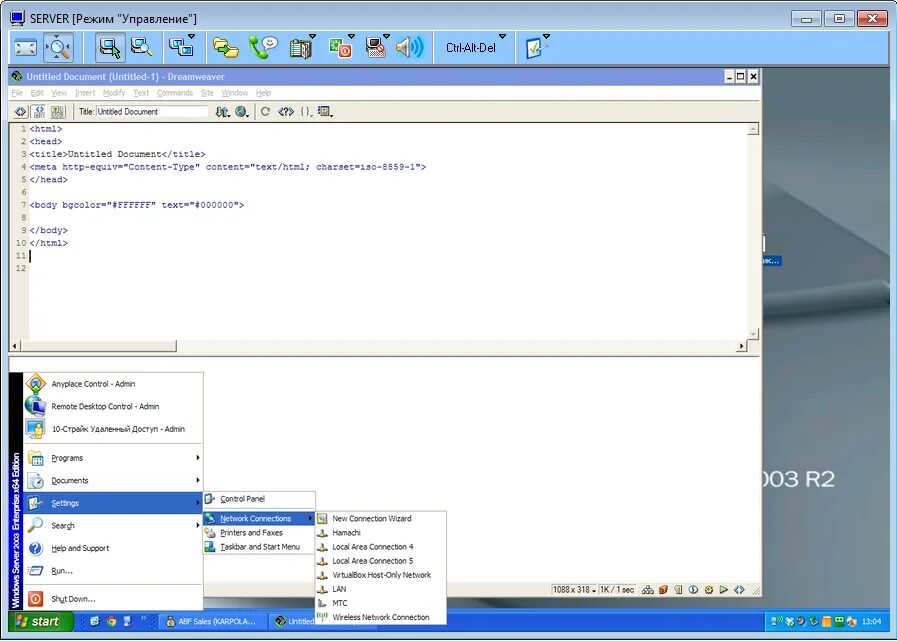This screenshot has height=641, width=897.
Task: Select Local Area Connection 4
Action: coord(381,547)
